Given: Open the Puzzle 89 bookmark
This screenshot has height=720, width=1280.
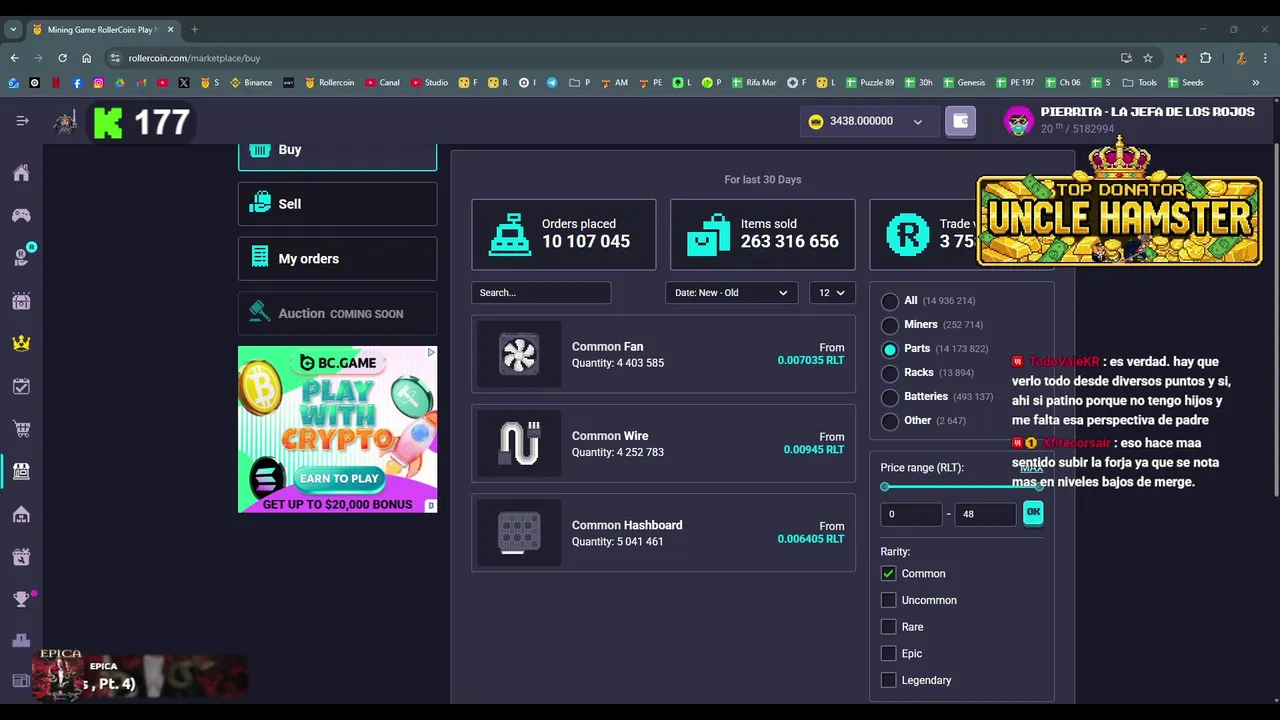Looking at the screenshot, I should click(x=870, y=83).
